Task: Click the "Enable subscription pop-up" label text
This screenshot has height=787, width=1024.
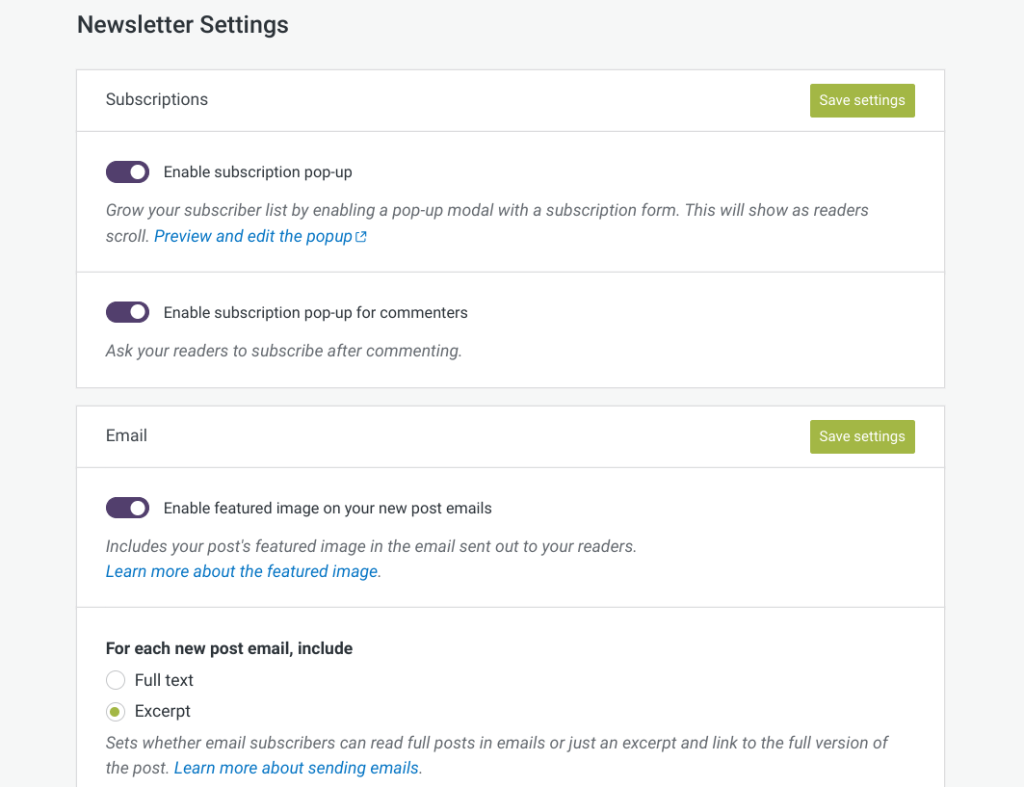Action: (258, 172)
